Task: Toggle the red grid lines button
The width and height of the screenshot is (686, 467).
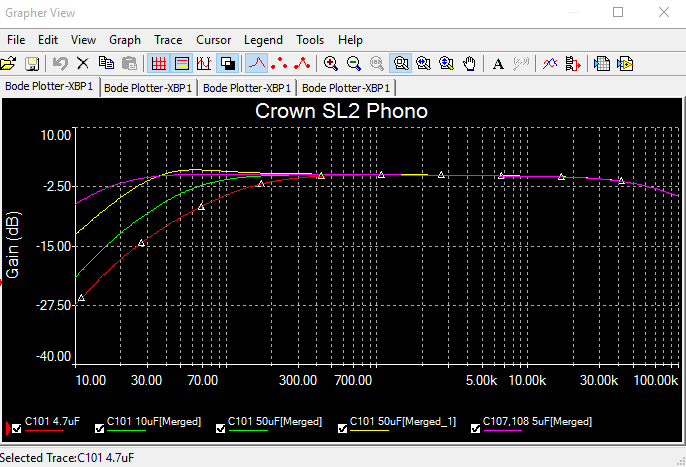Action: pos(158,63)
